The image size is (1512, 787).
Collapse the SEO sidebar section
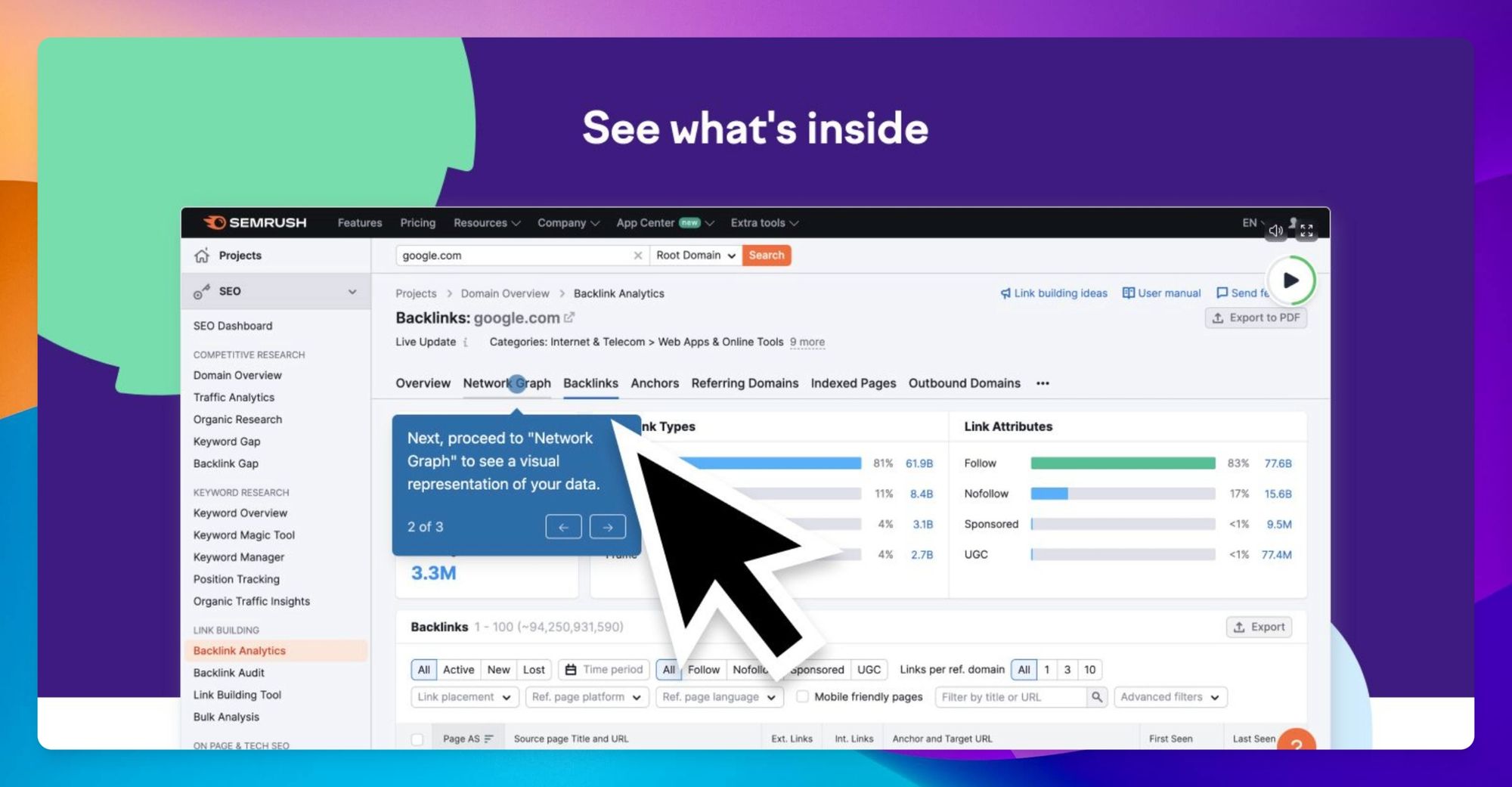click(352, 292)
